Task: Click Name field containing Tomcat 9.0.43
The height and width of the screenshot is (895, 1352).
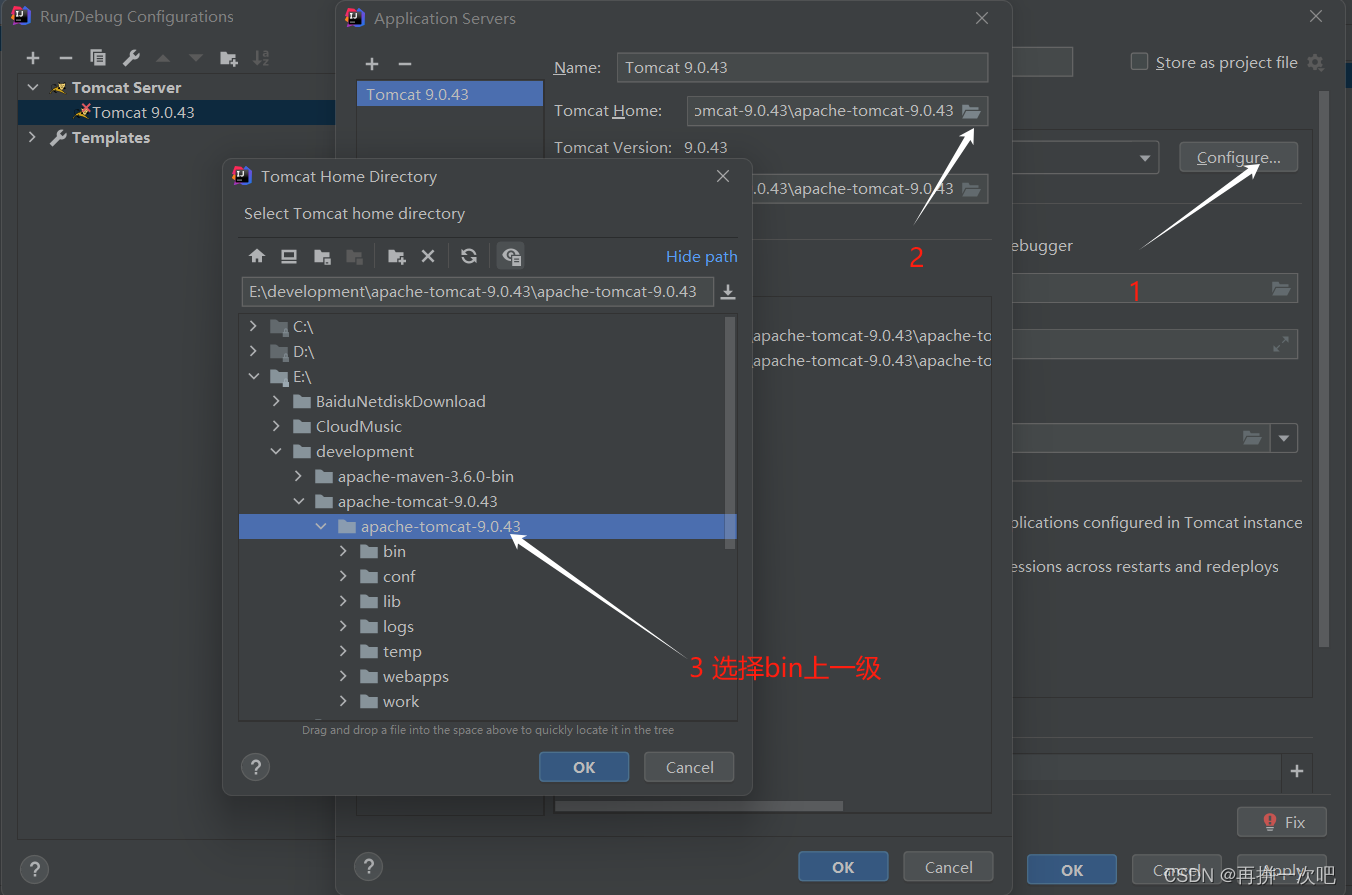Action: 802,68
